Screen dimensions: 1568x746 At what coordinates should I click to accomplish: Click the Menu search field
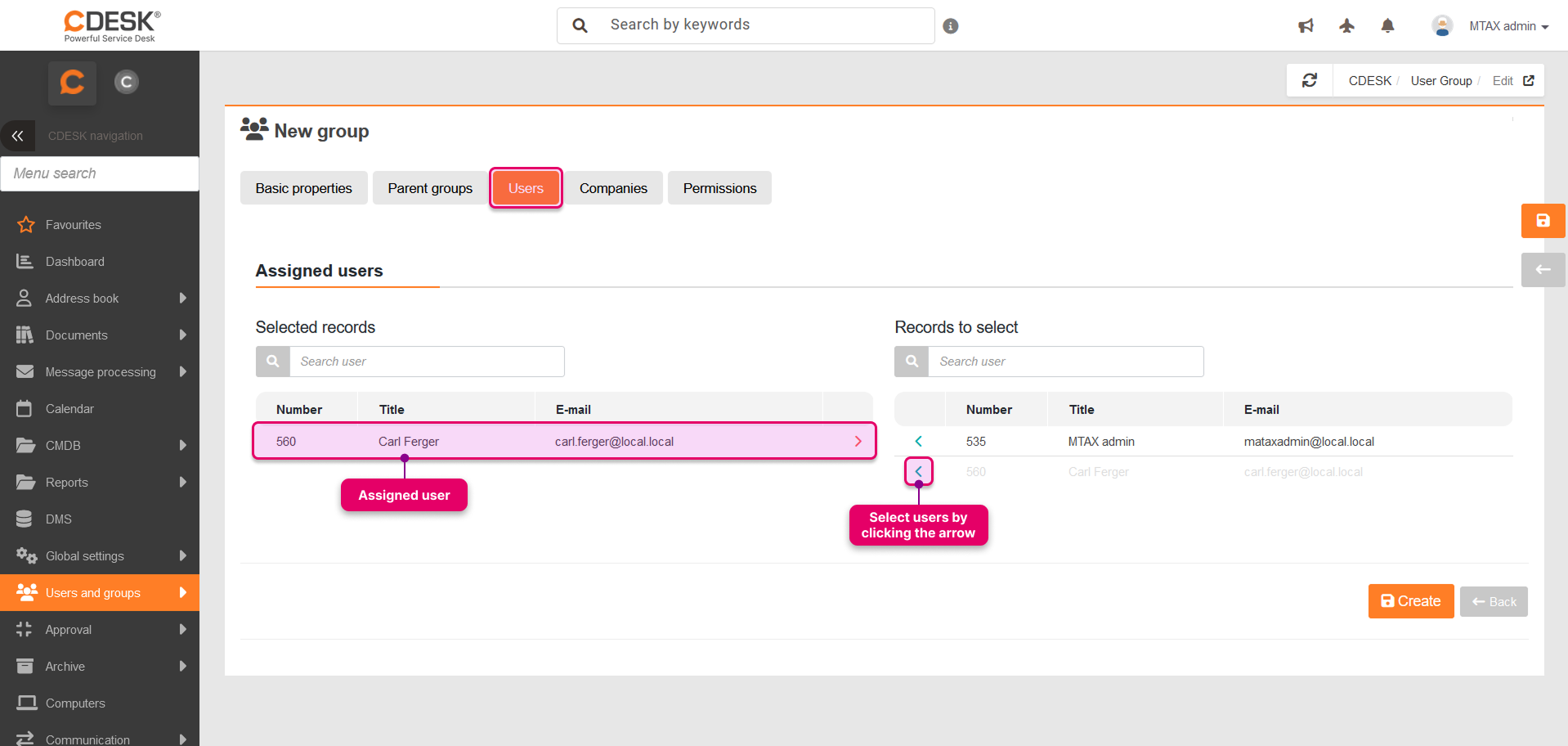[x=100, y=173]
